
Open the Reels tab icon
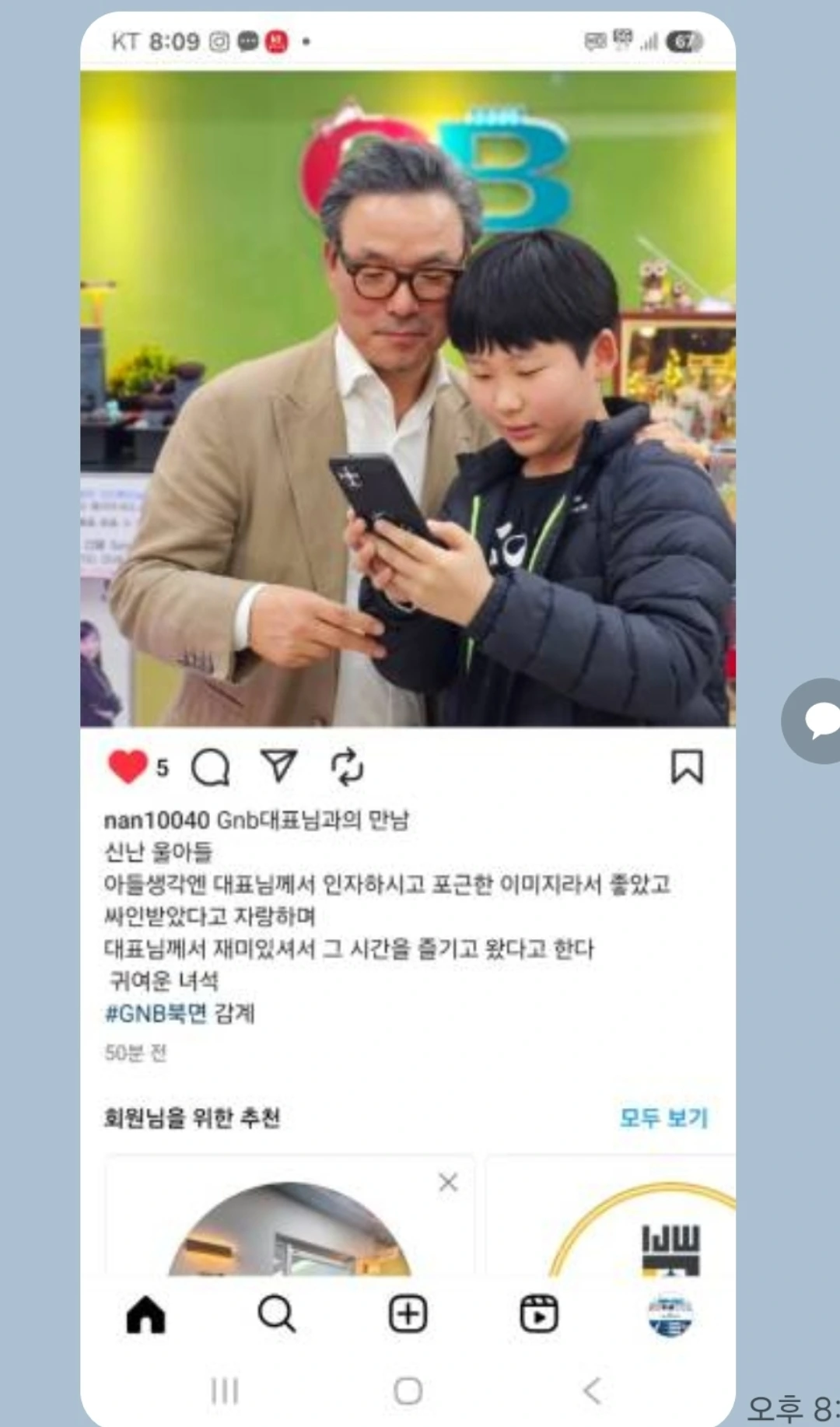(x=539, y=1314)
